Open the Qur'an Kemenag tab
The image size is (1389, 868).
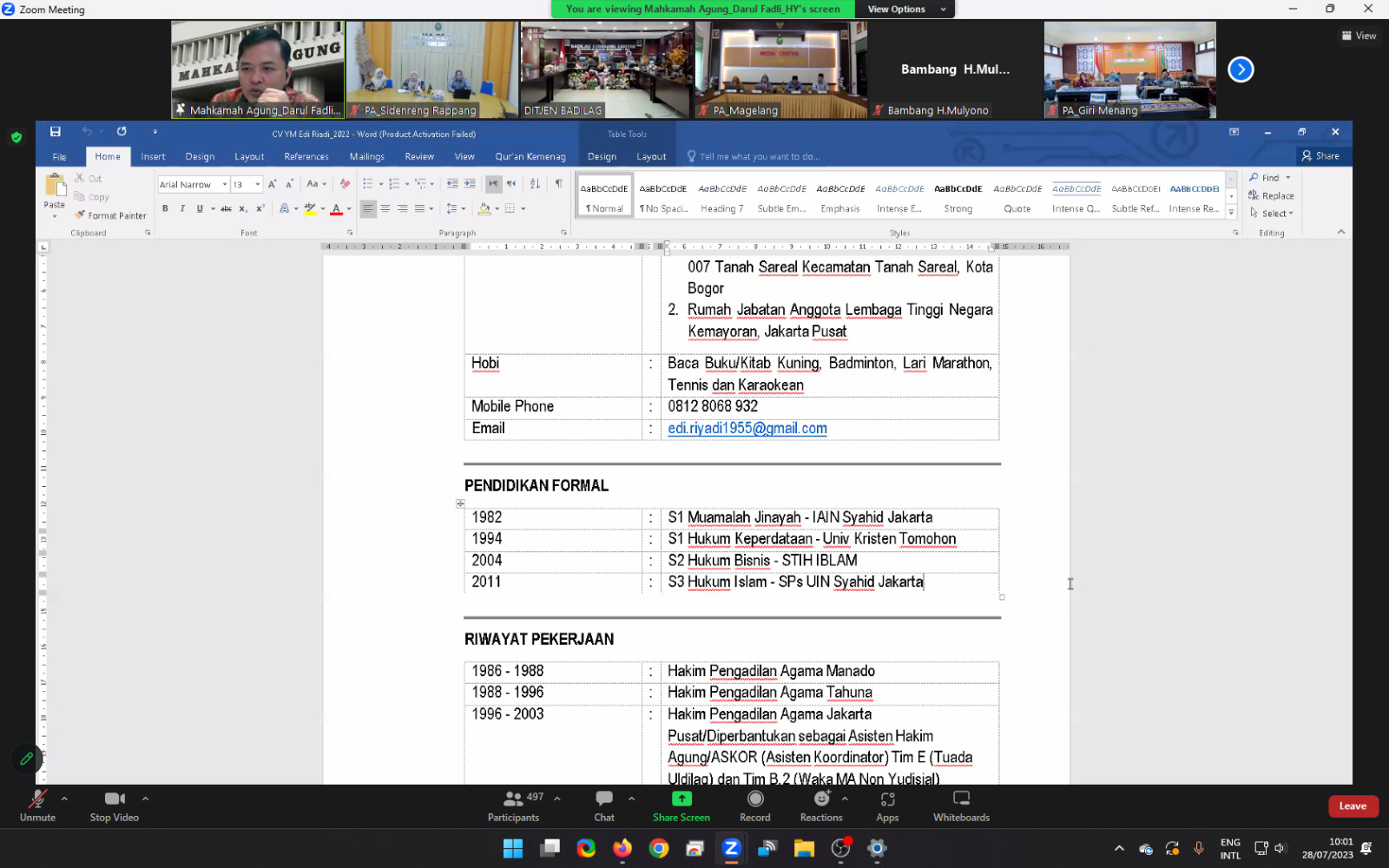point(530,157)
